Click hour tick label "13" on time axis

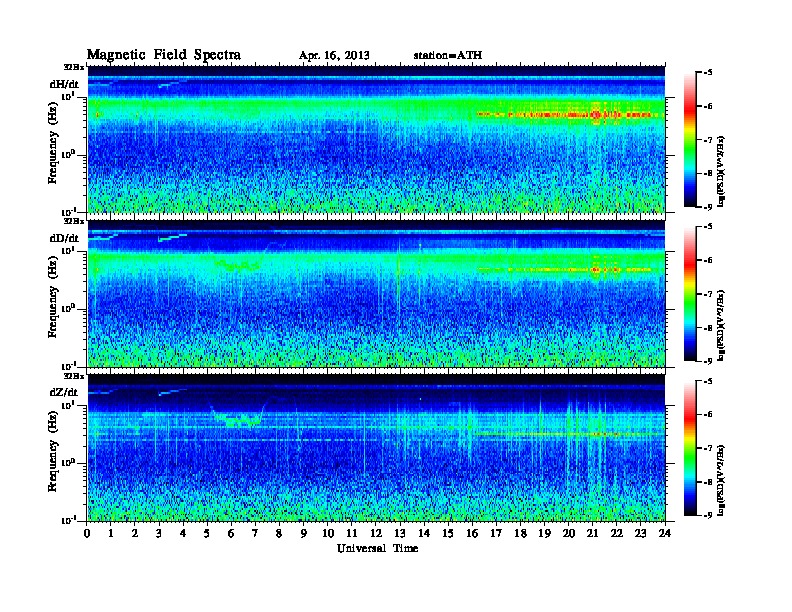[x=400, y=533]
